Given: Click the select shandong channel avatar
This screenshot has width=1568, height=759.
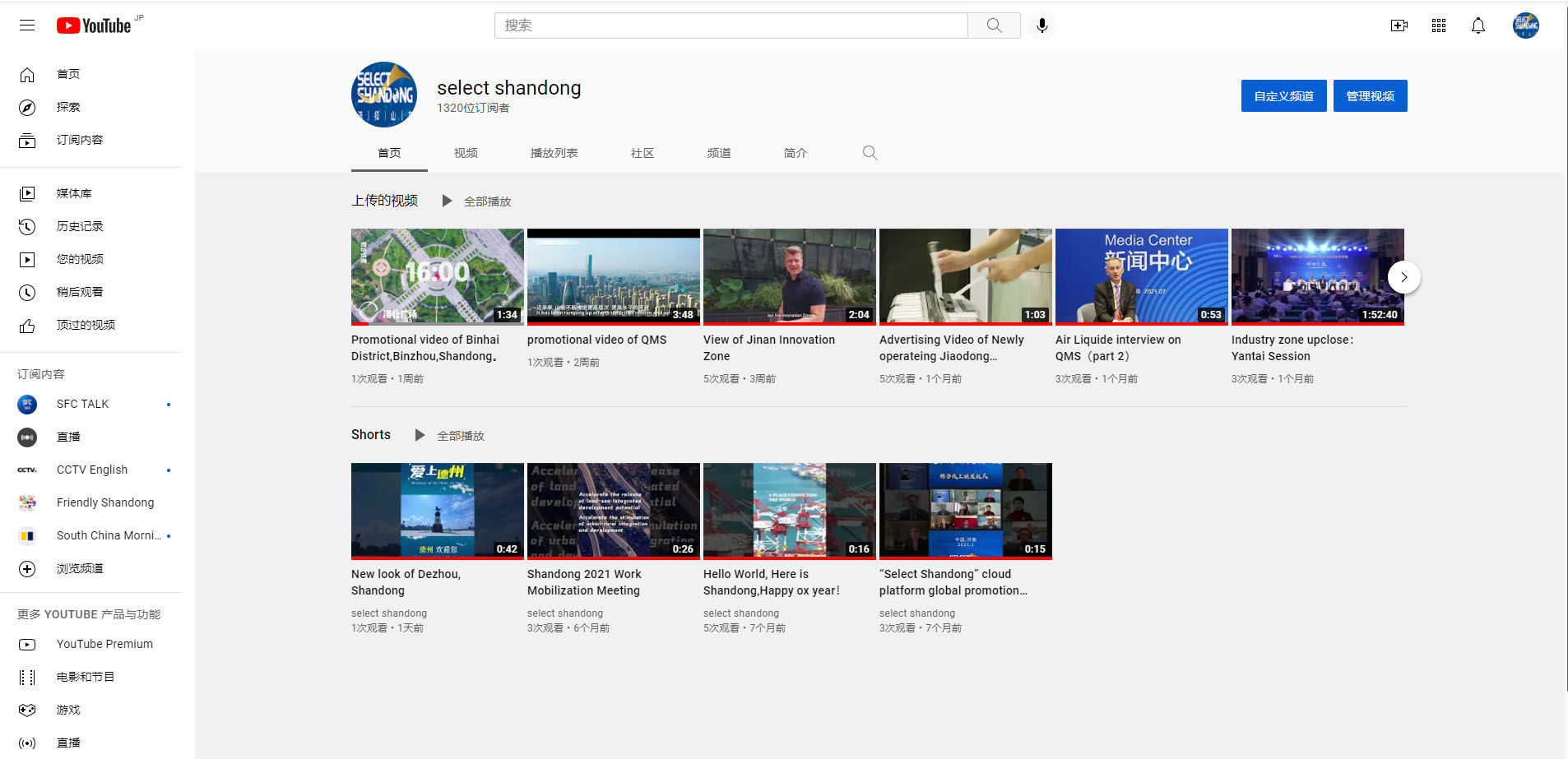Looking at the screenshot, I should pos(384,95).
